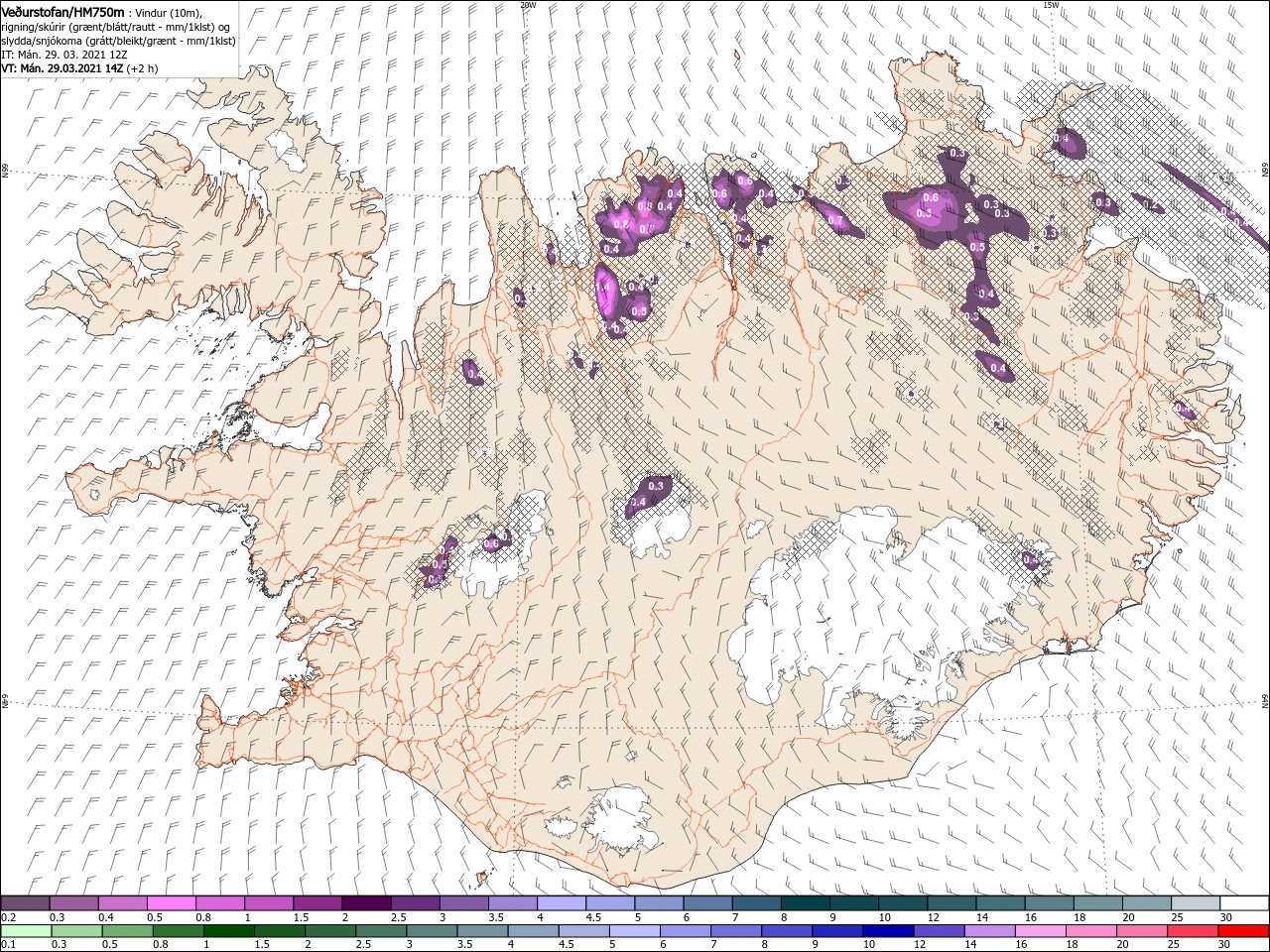The image size is (1270, 952).
Task: Click the 20W longitude label
Action: [528, 5]
